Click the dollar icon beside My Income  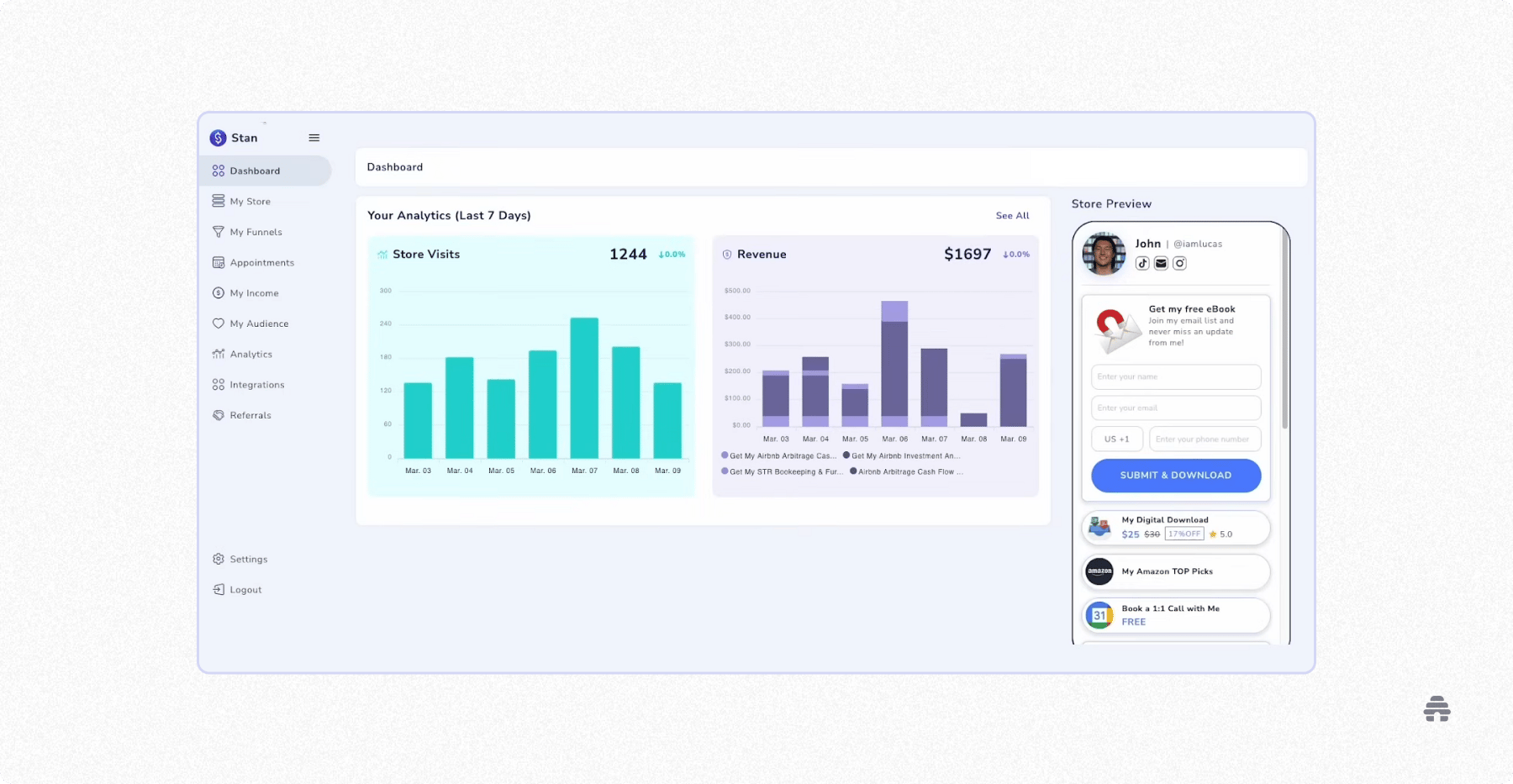click(218, 292)
